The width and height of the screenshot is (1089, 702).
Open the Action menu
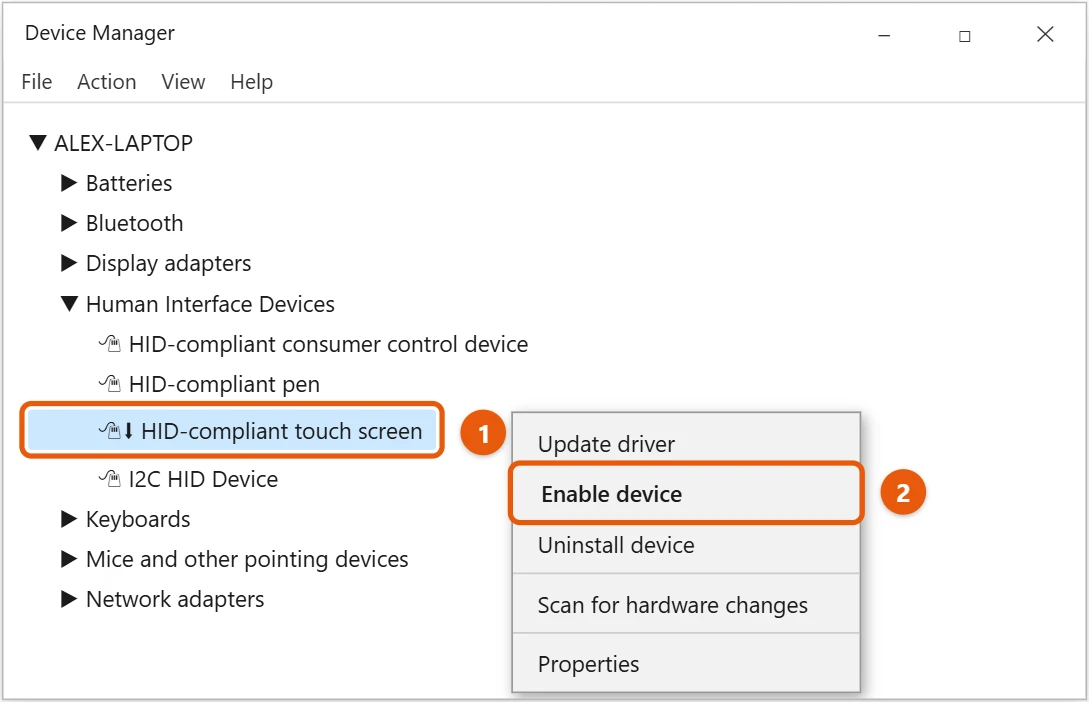point(106,82)
